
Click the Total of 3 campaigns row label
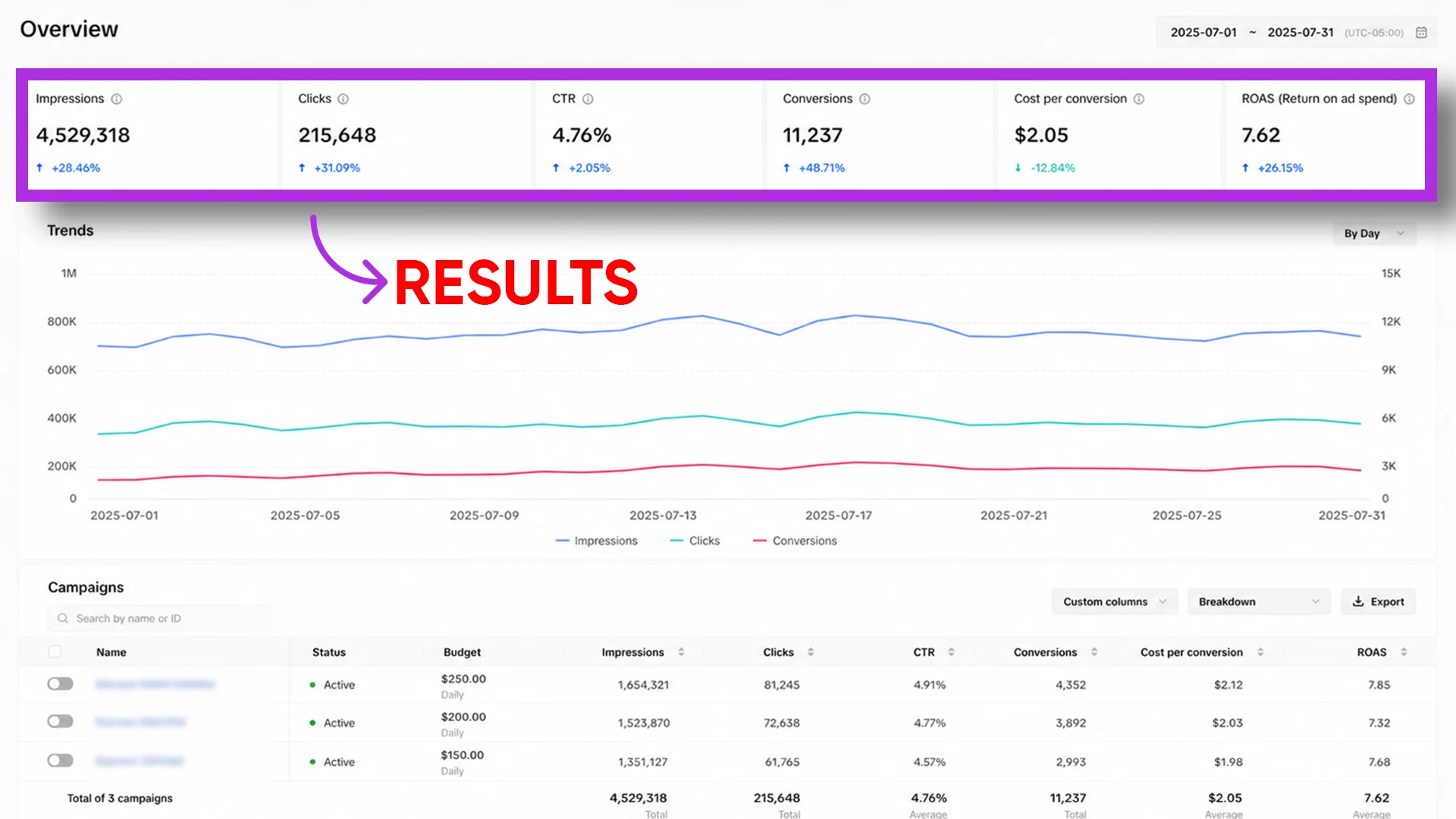(120, 799)
